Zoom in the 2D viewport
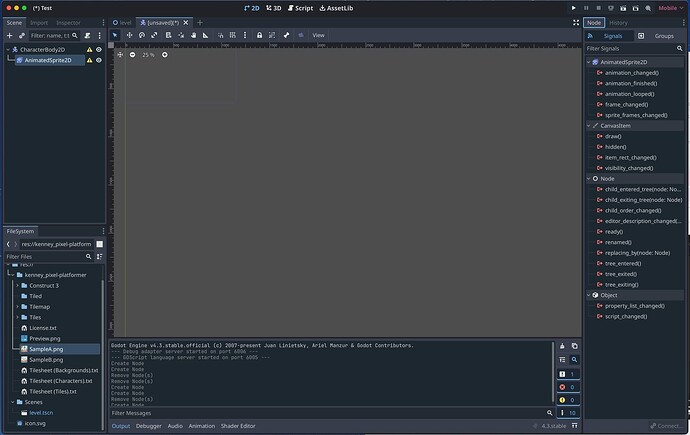690x435 pixels. [x=165, y=55]
